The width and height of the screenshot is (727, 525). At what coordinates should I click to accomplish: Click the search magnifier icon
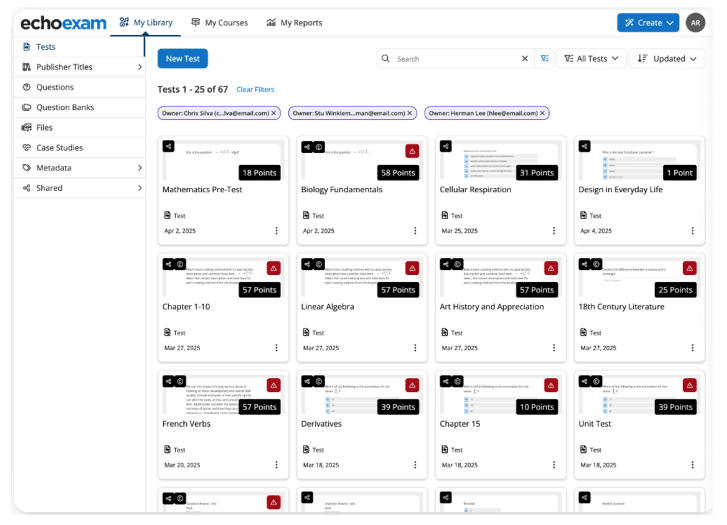[x=385, y=58]
